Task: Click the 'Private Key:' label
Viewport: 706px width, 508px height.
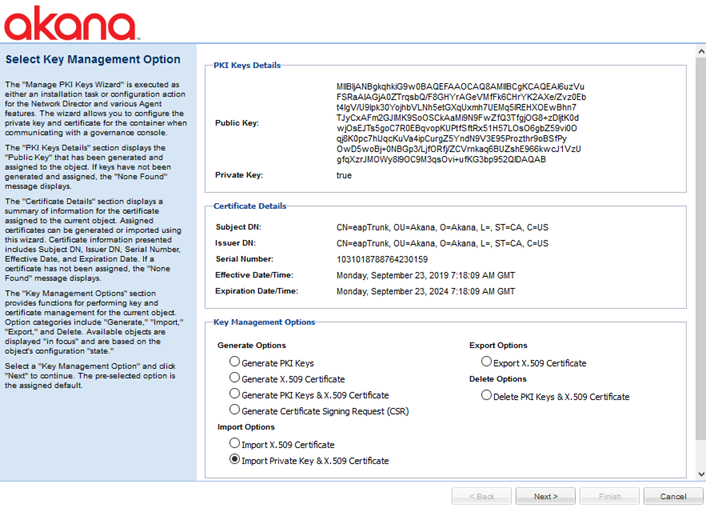Action: pos(239,175)
